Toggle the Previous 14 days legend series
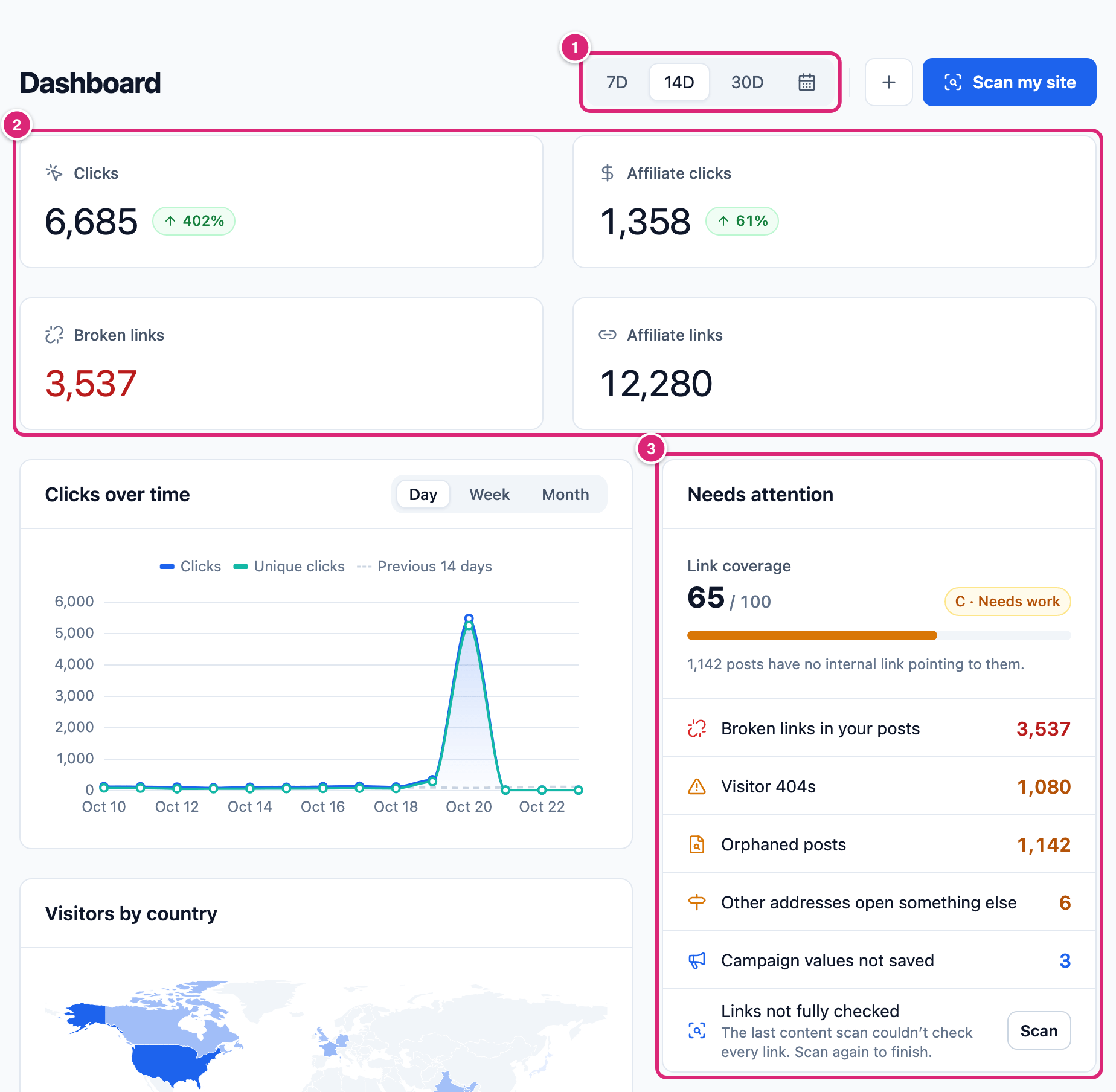Image resolution: width=1116 pixels, height=1092 pixels. (425, 566)
